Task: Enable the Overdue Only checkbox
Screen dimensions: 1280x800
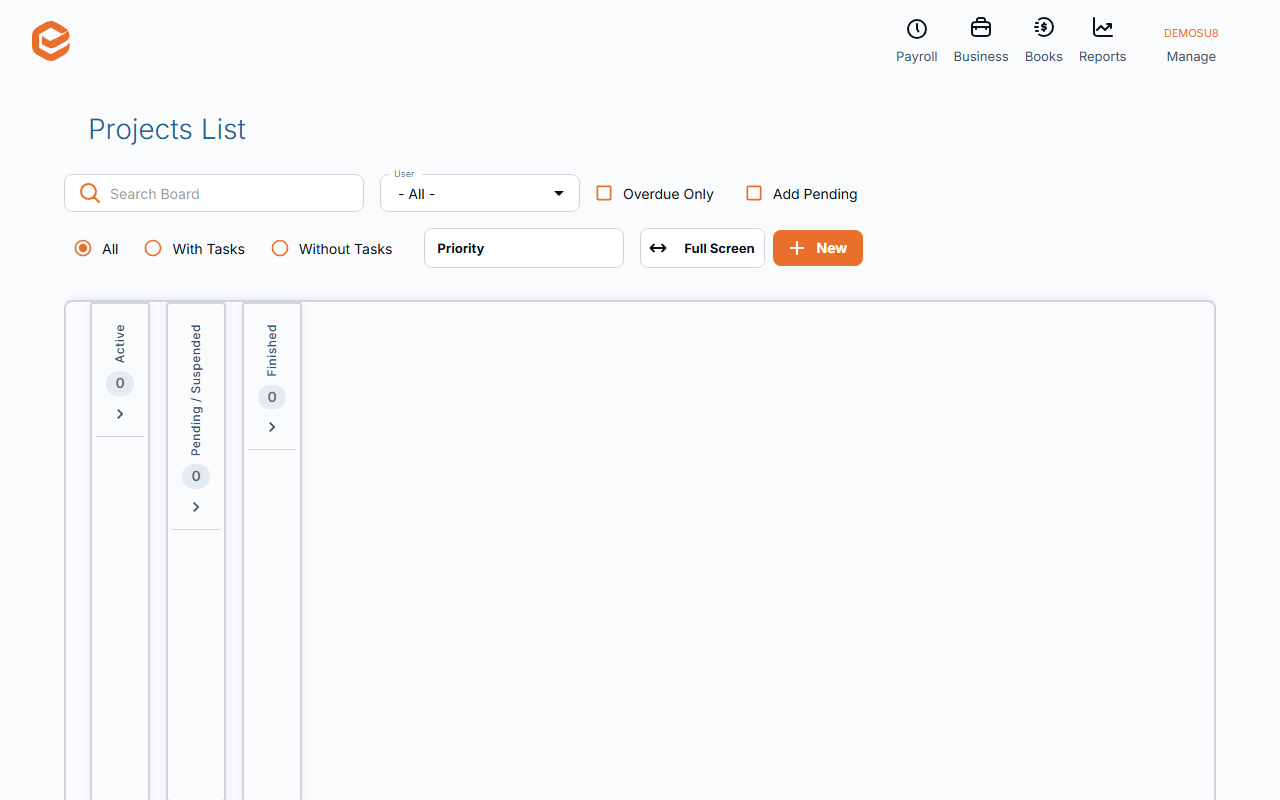Action: [604, 193]
